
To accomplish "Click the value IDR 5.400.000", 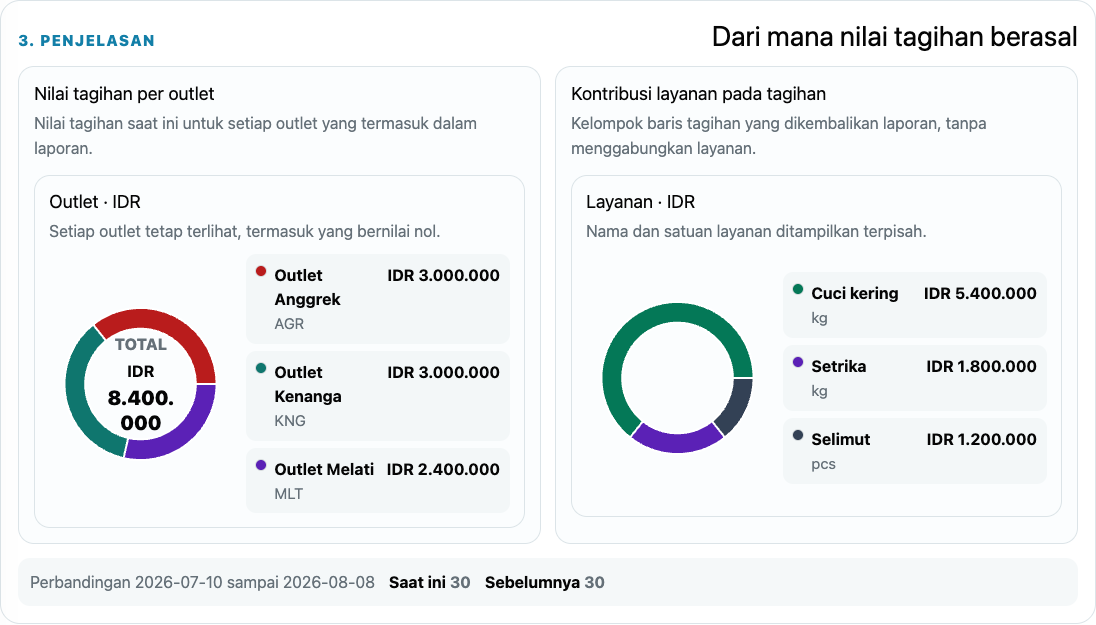I will (x=980, y=294).
